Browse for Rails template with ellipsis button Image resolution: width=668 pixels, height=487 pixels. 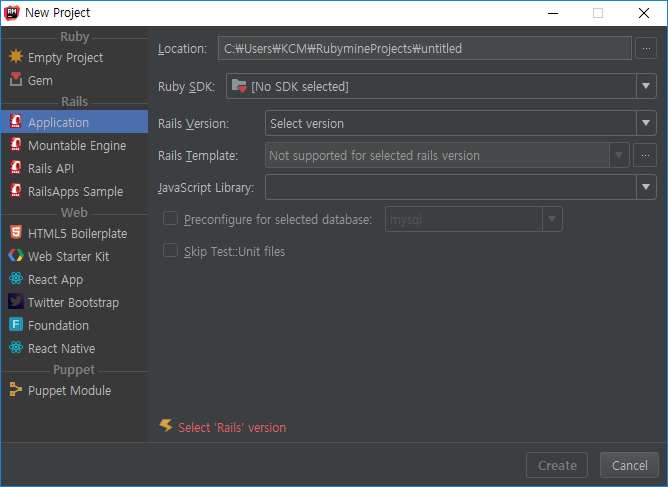[x=645, y=155]
